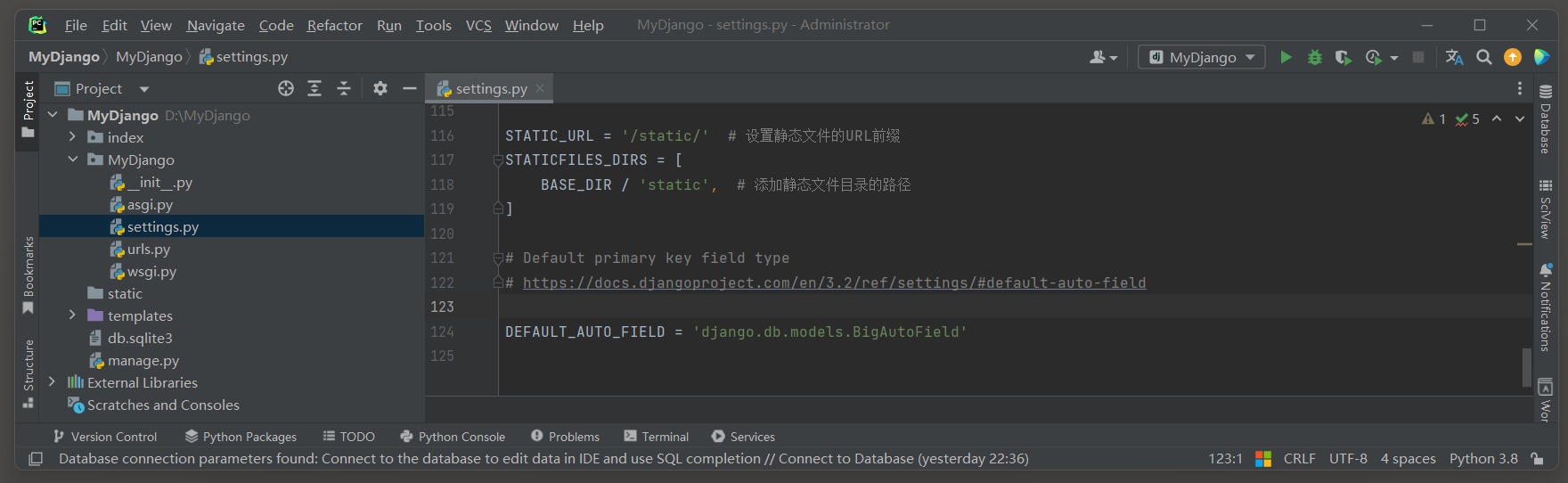Run the MyDjango configuration
Viewport: 1568px width, 483px height.
pos(1286,57)
